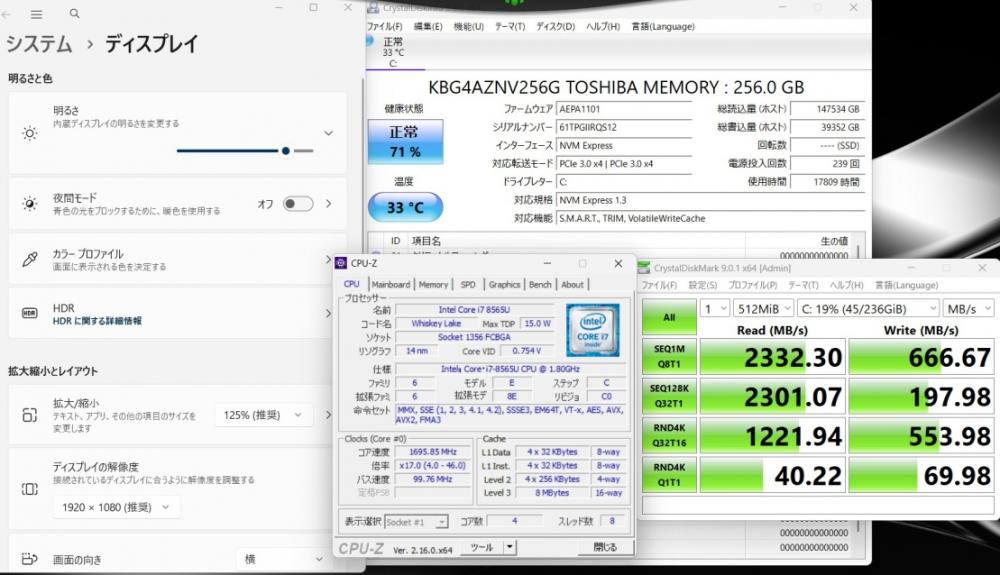Open the MB/s unit dropdown

[968, 309]
